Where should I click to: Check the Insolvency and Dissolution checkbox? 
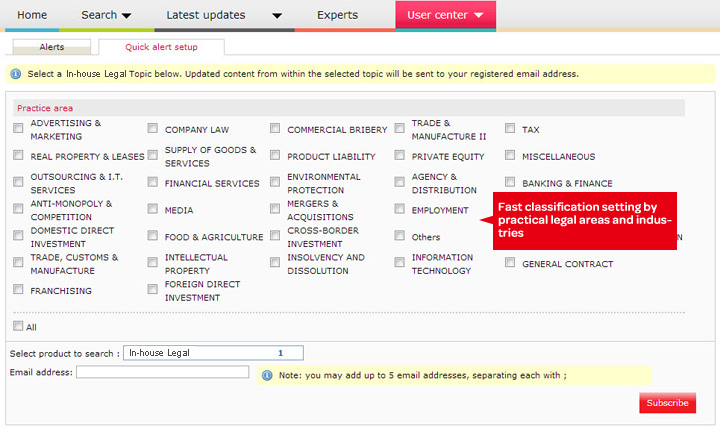pos(275,262)
